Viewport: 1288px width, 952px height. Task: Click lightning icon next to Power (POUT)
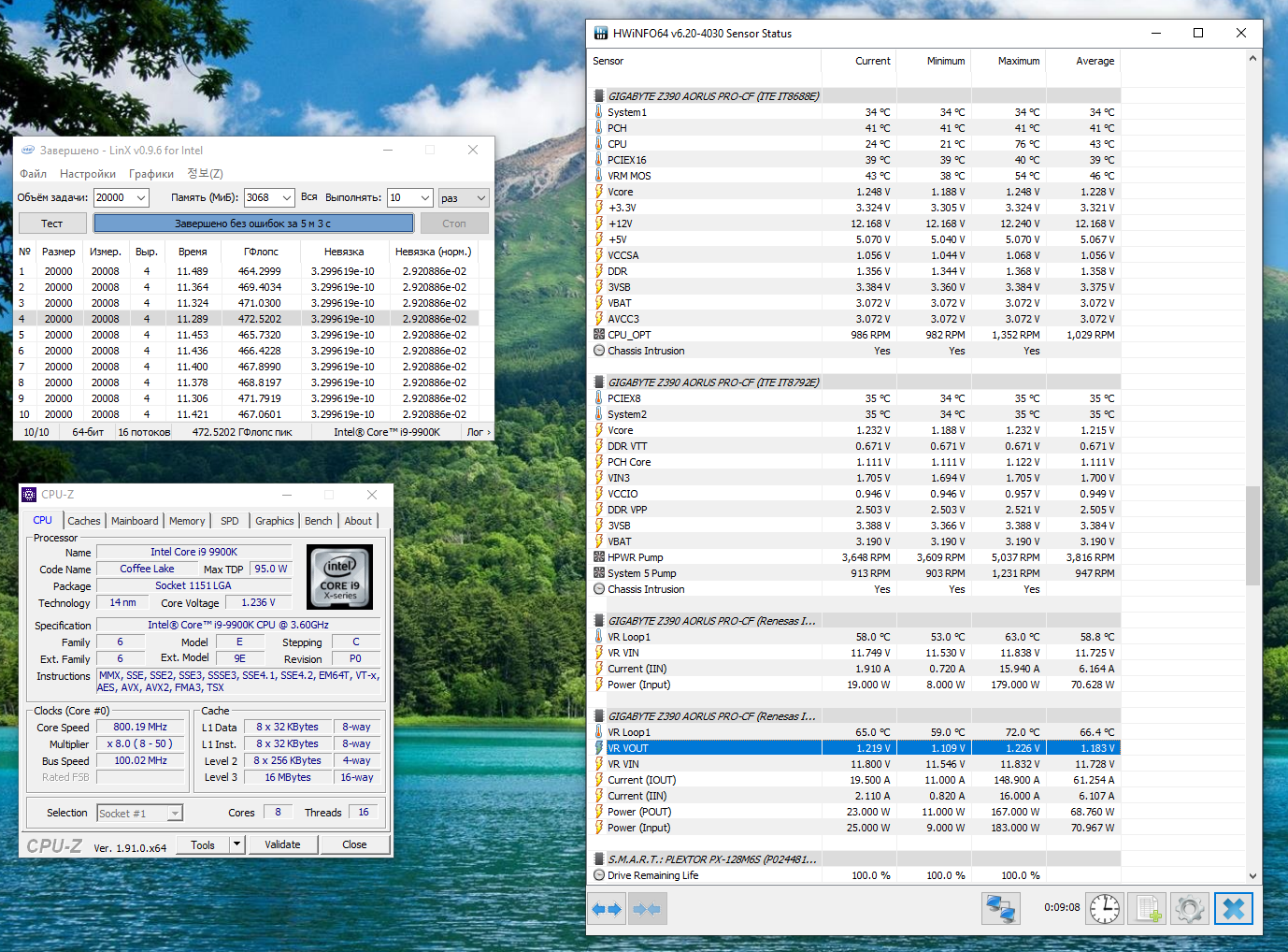pos(599,812)
